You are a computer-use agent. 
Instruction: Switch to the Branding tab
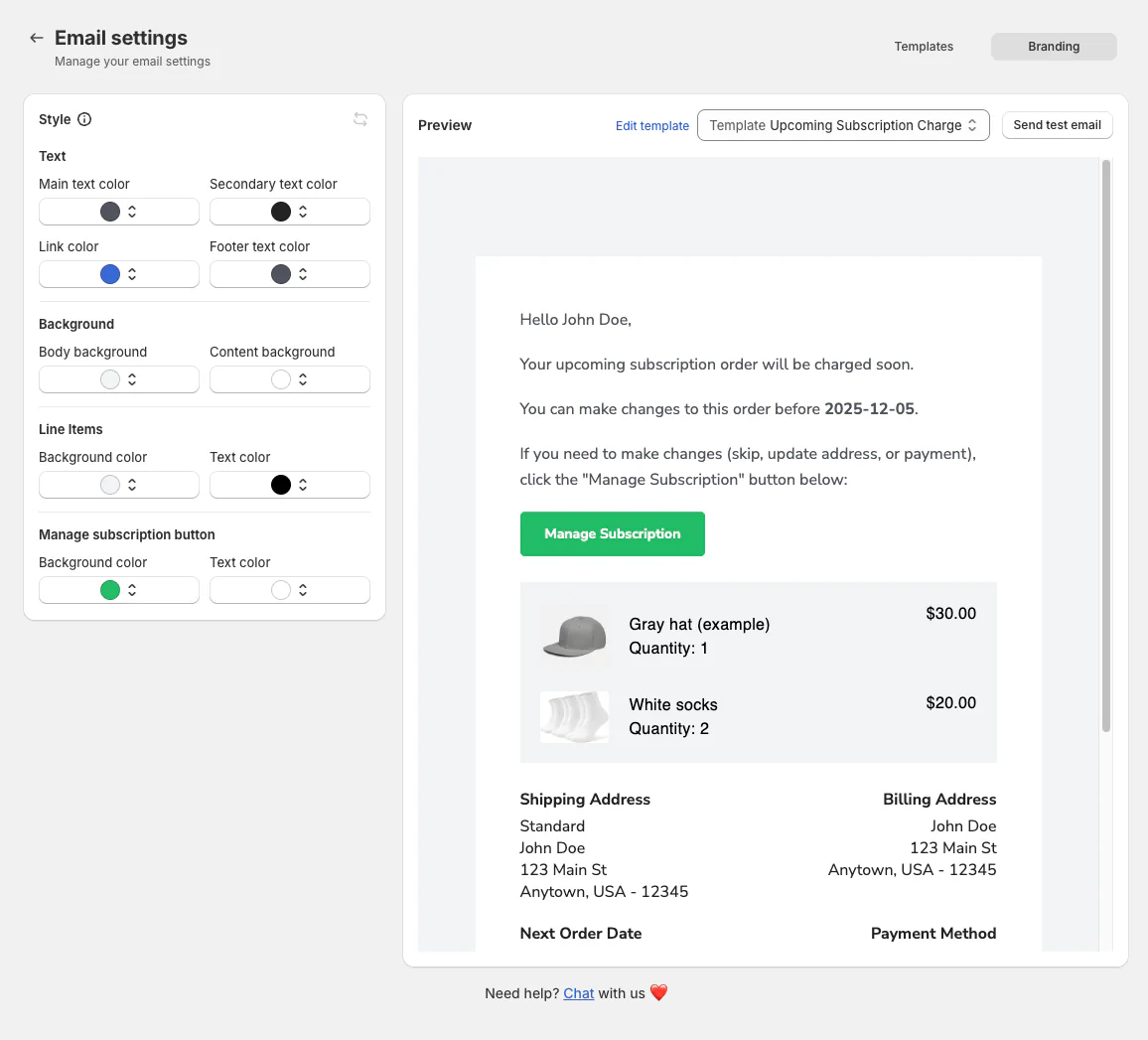1054,46
